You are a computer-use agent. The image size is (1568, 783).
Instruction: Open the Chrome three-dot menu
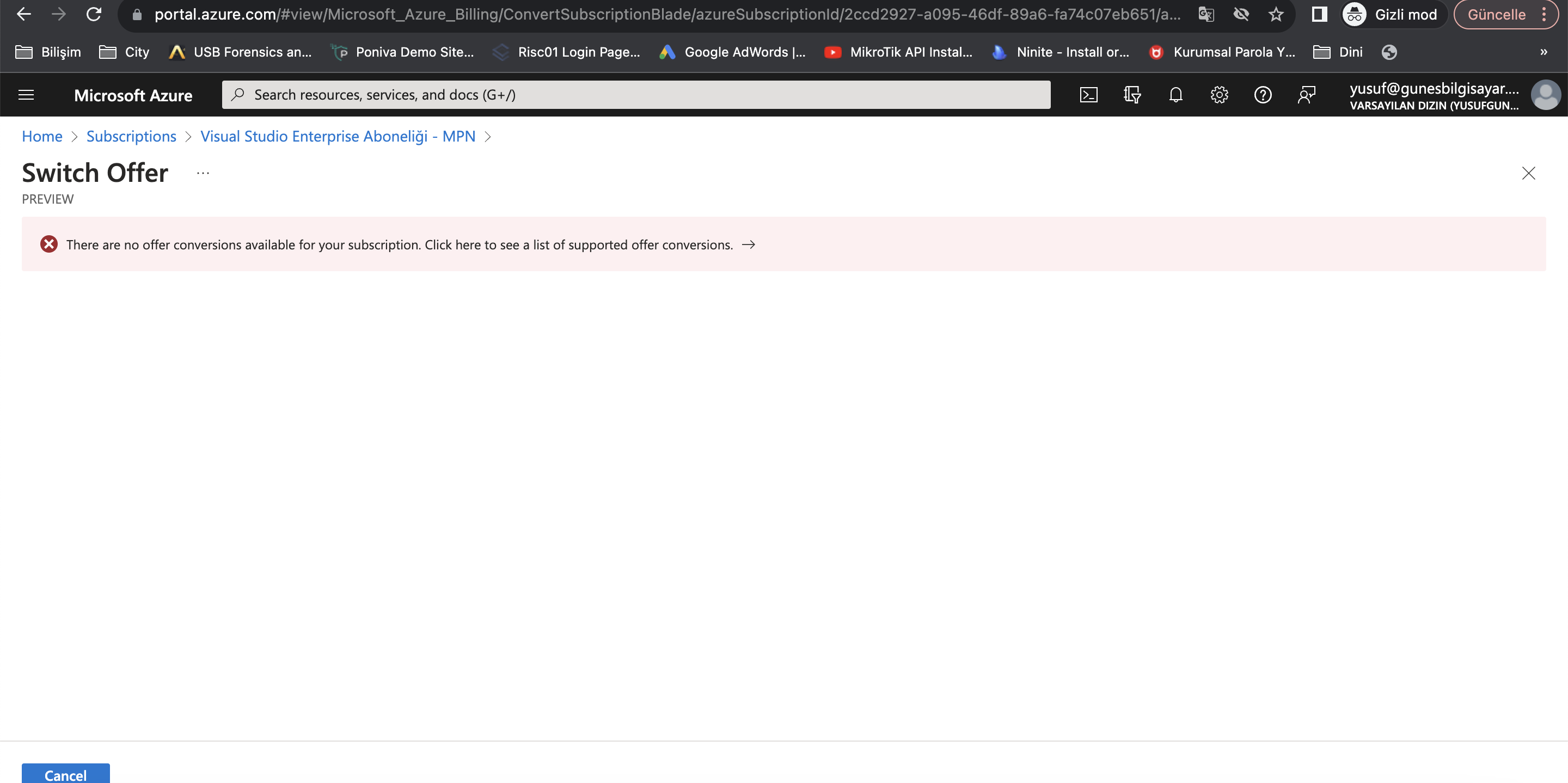pos(1543,15)
